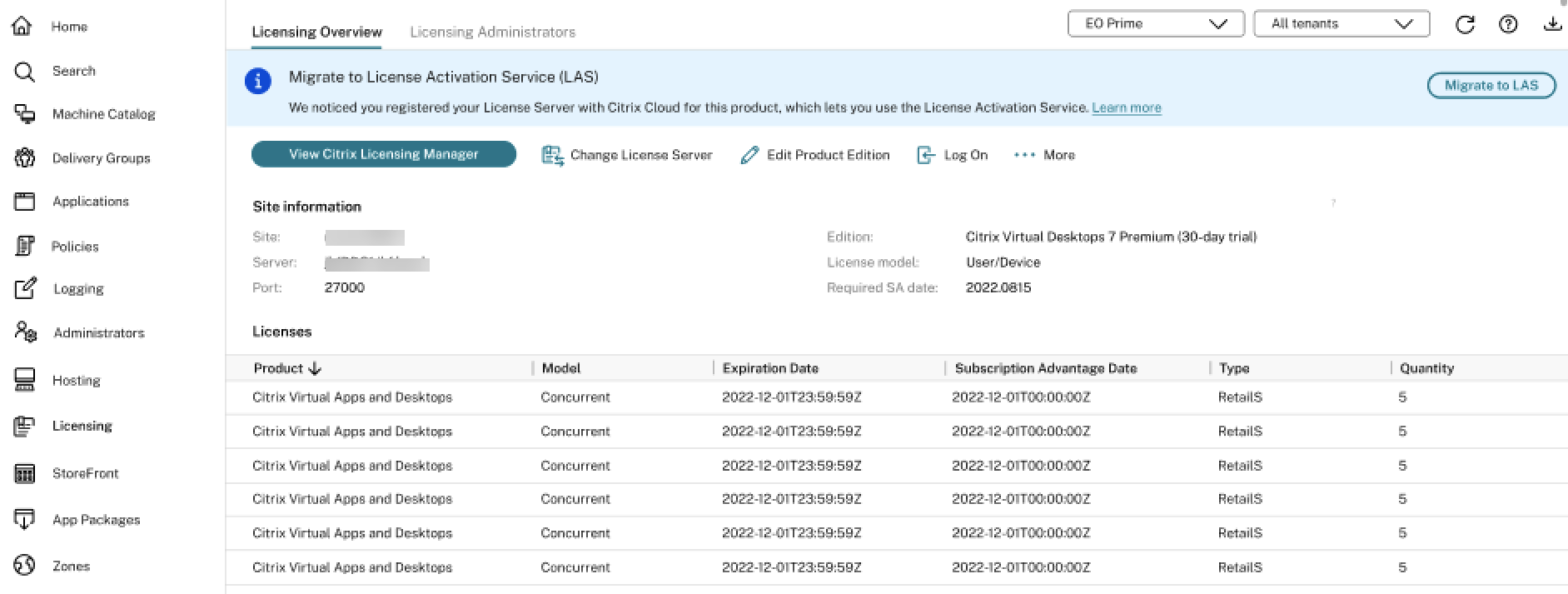Select the Licensing Overview tab
Screen dimensions: 1568x594
(x=316, y=32)
